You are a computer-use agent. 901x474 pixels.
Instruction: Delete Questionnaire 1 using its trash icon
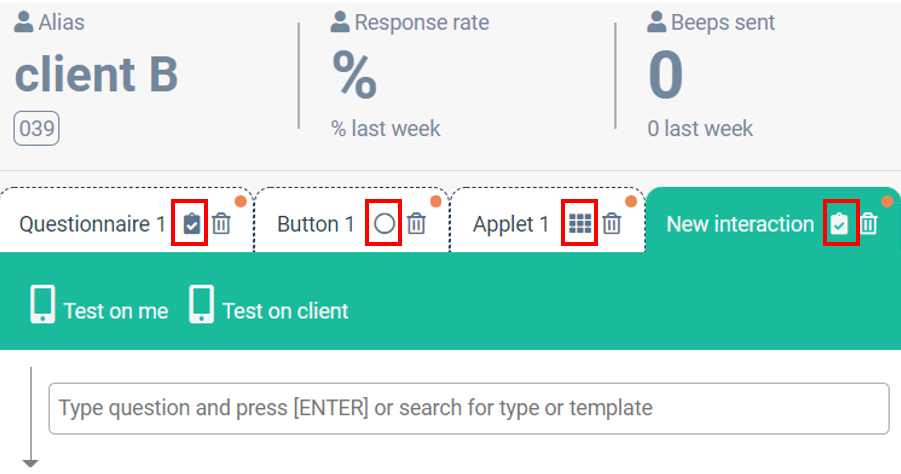(x=222, y=224)
